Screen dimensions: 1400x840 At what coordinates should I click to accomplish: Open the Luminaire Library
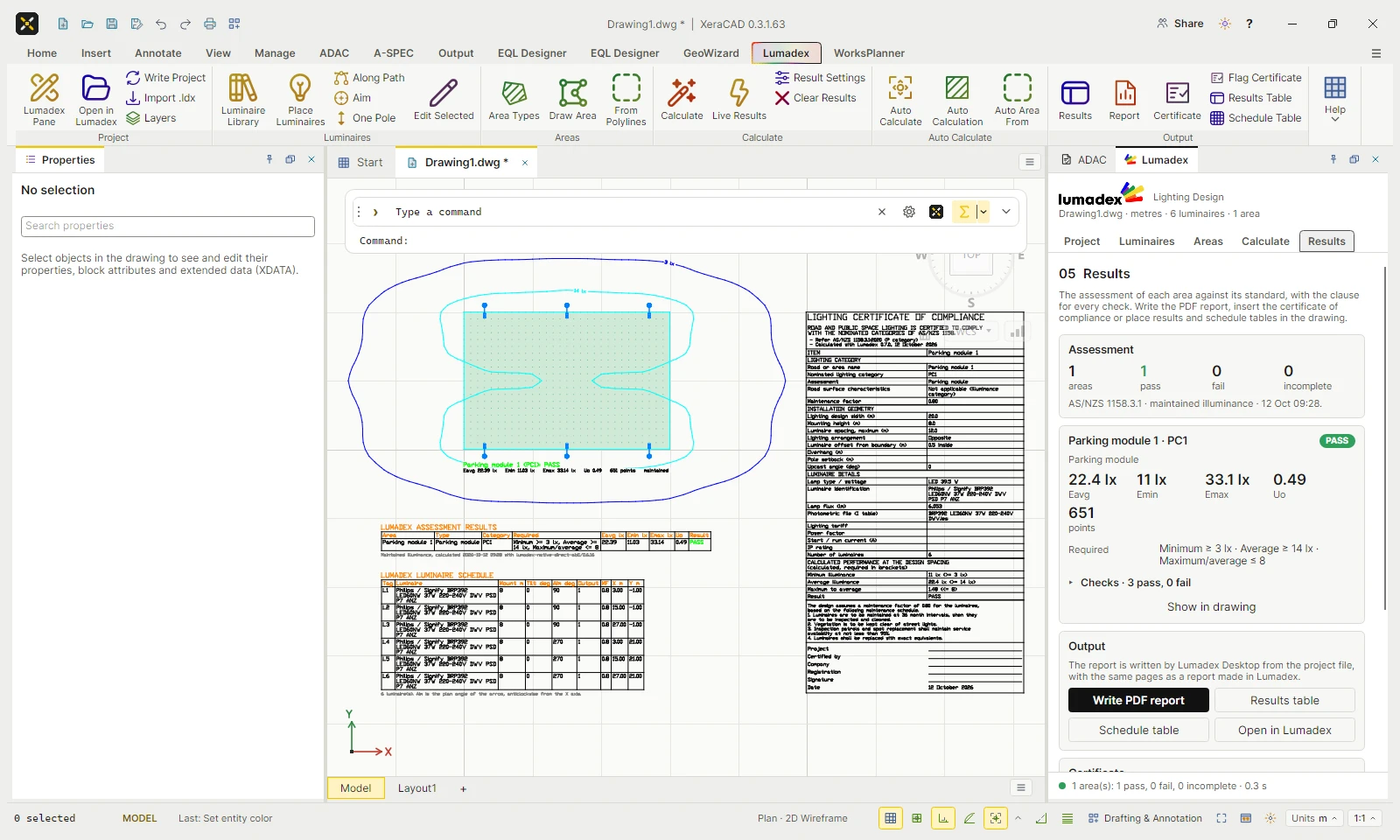pos(242,99)
